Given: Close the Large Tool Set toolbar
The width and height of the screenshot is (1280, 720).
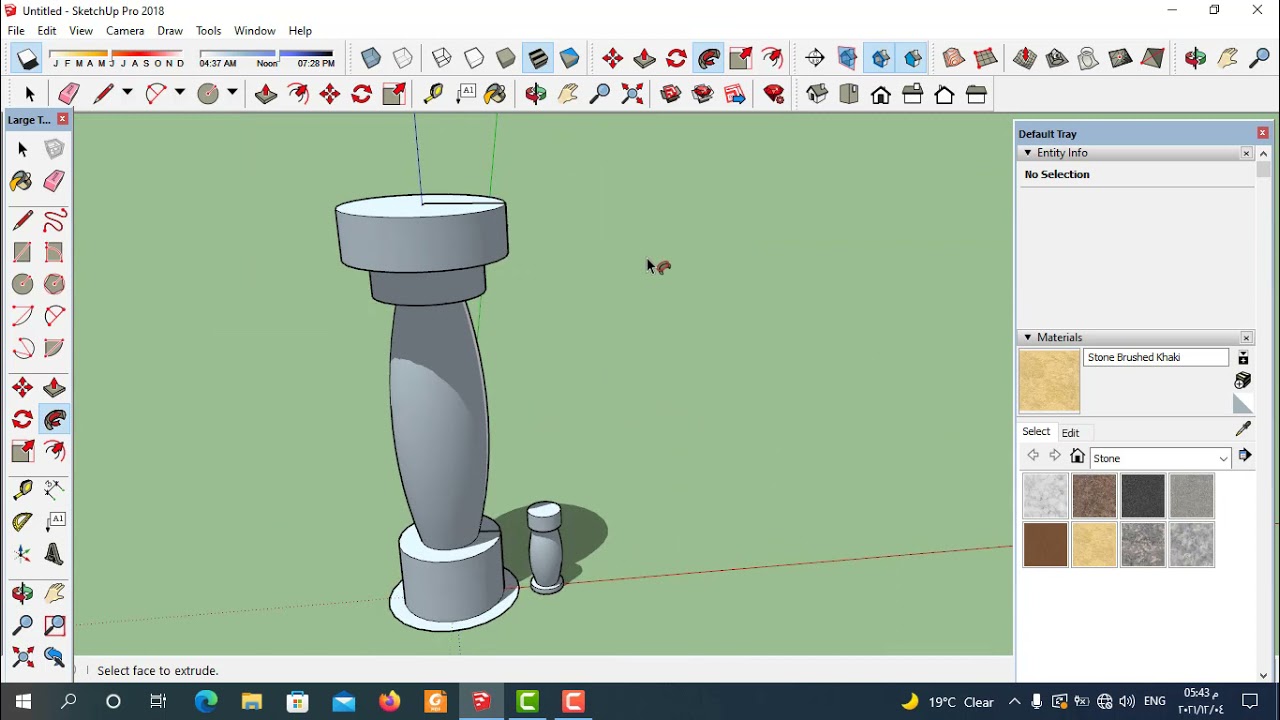Looking at the screenshot, I should 62,119.
